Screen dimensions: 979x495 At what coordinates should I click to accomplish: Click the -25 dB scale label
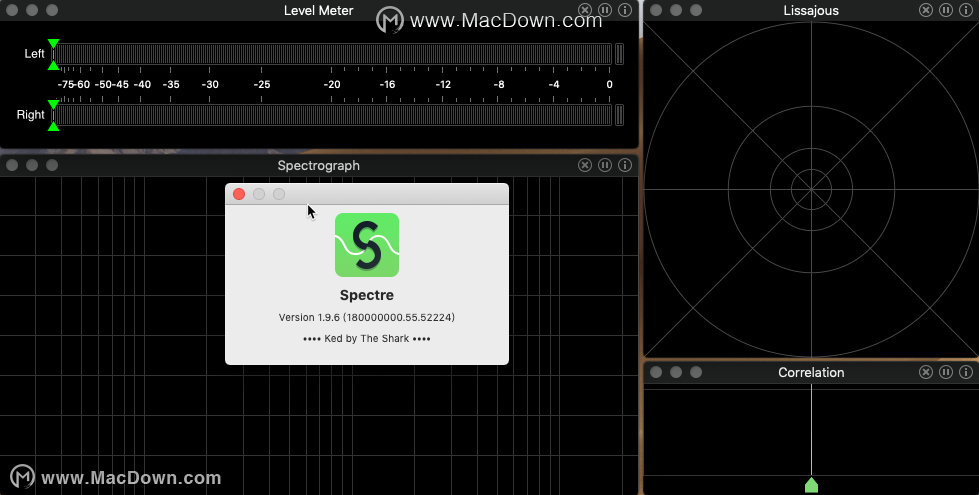point(261,84)
